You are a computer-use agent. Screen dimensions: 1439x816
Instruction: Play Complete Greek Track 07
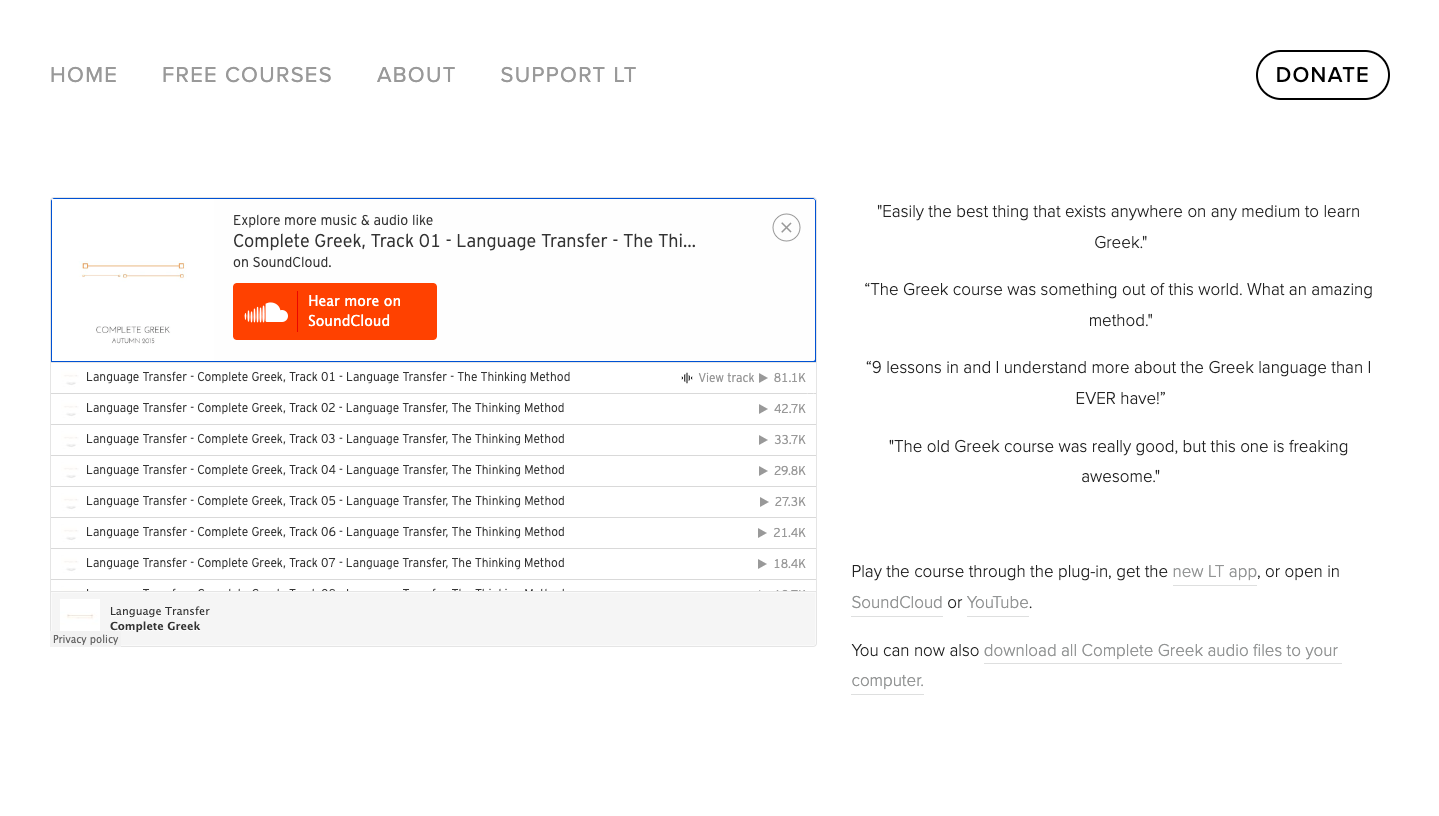[x=325, y=563]
